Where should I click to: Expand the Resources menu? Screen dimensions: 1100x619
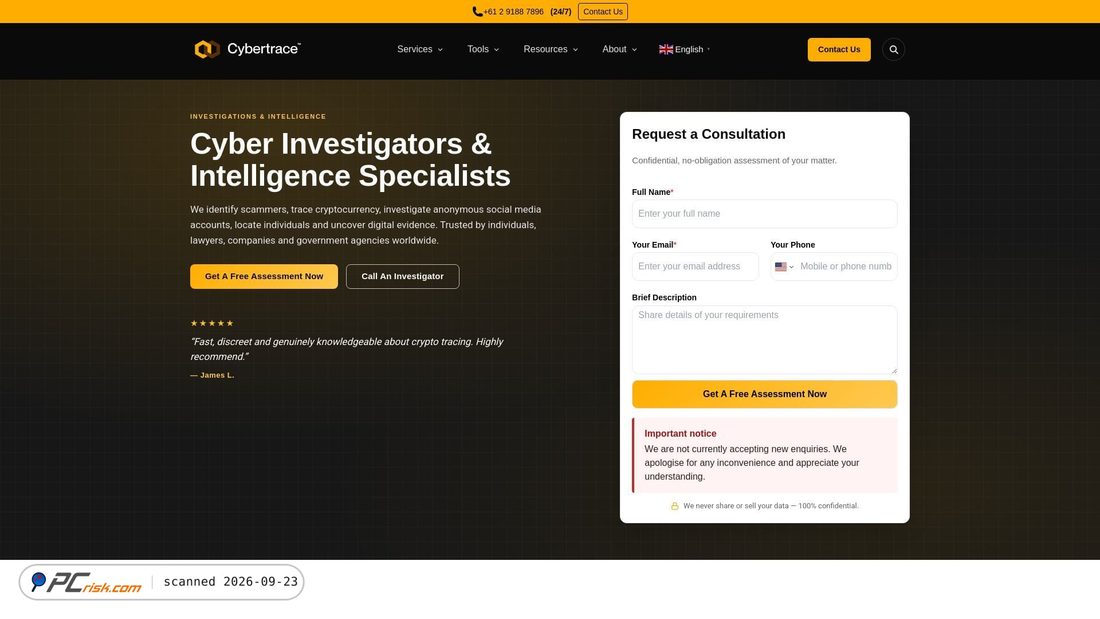(x=551, y=49)
